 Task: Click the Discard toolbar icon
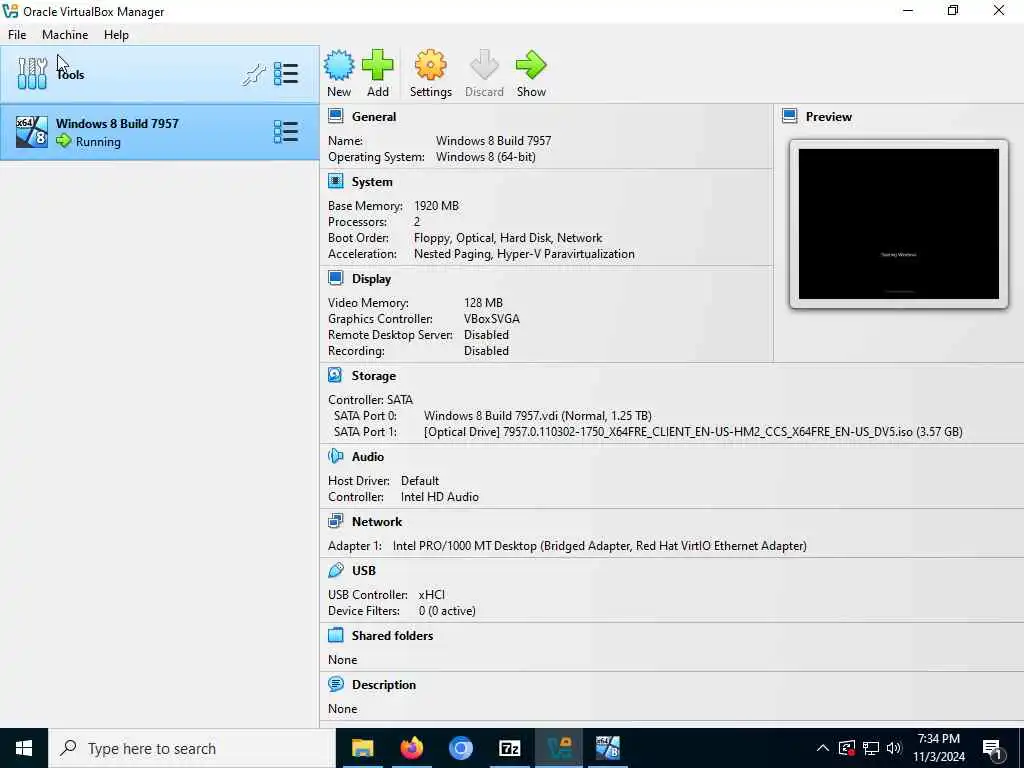tap(484, 65)
